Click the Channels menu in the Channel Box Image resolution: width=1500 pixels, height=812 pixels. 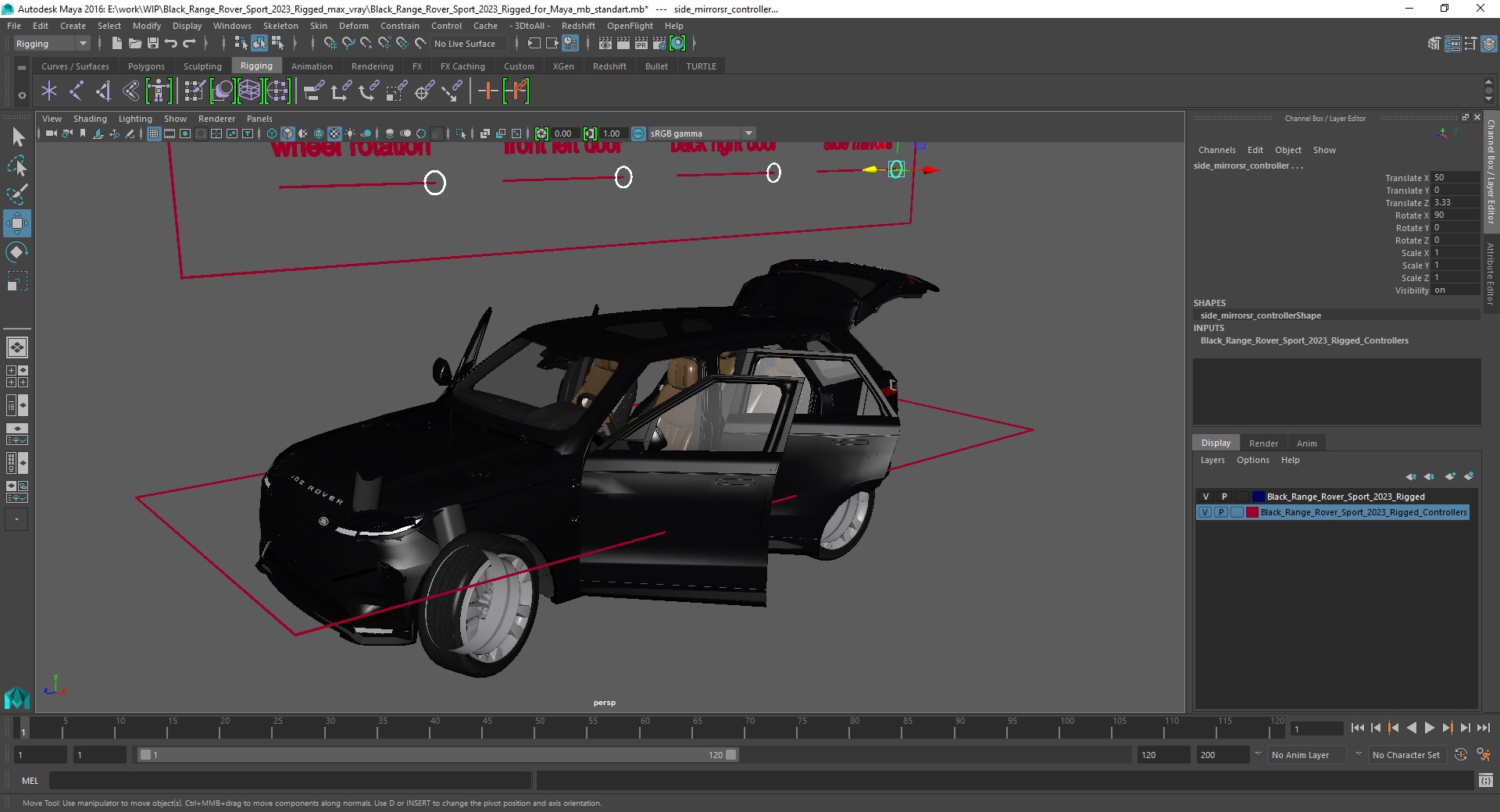point(1216,150)
